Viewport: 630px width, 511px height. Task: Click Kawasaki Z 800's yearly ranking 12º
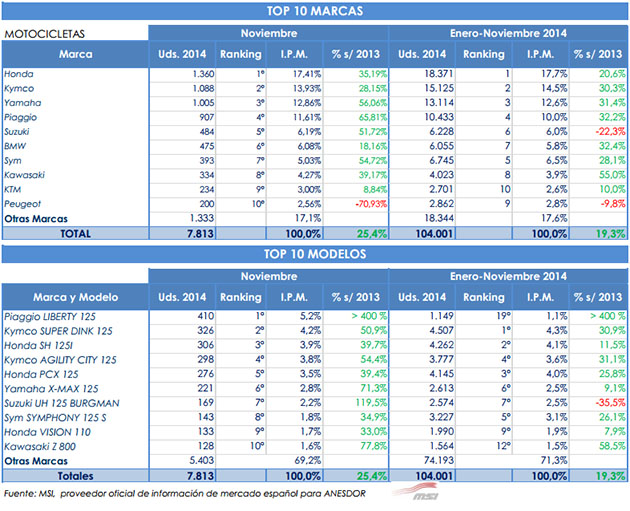[503, 446]
